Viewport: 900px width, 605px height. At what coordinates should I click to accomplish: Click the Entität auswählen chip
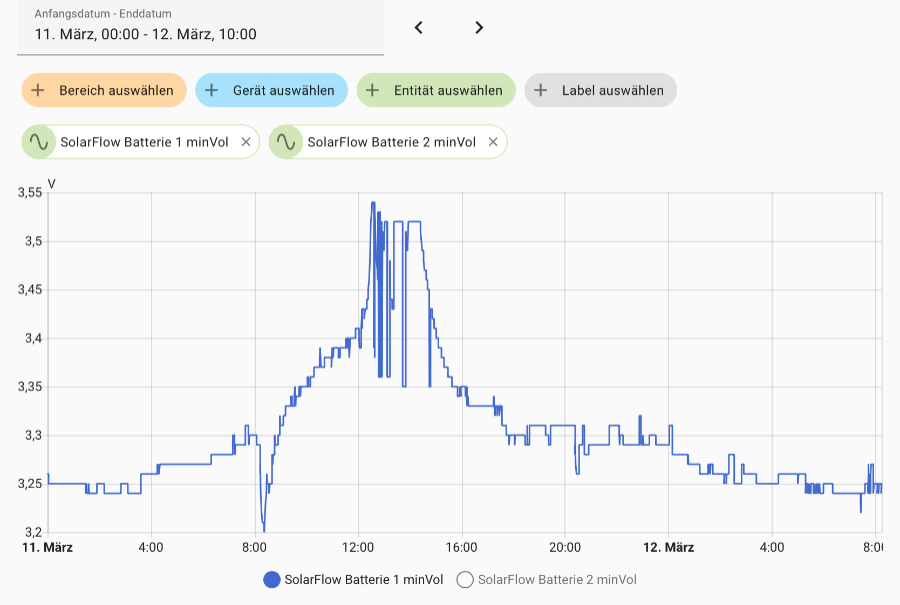coord(436,90)
